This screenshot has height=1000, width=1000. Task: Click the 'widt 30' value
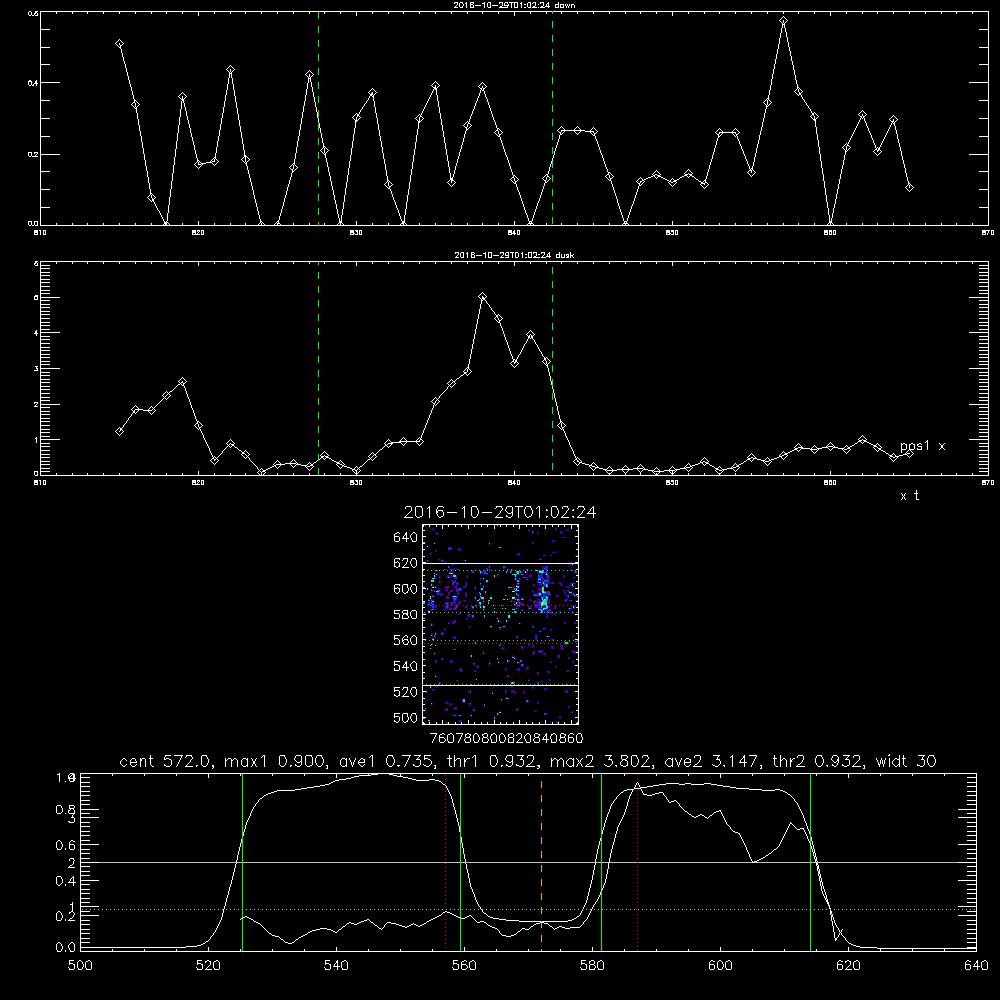(906, 761)
